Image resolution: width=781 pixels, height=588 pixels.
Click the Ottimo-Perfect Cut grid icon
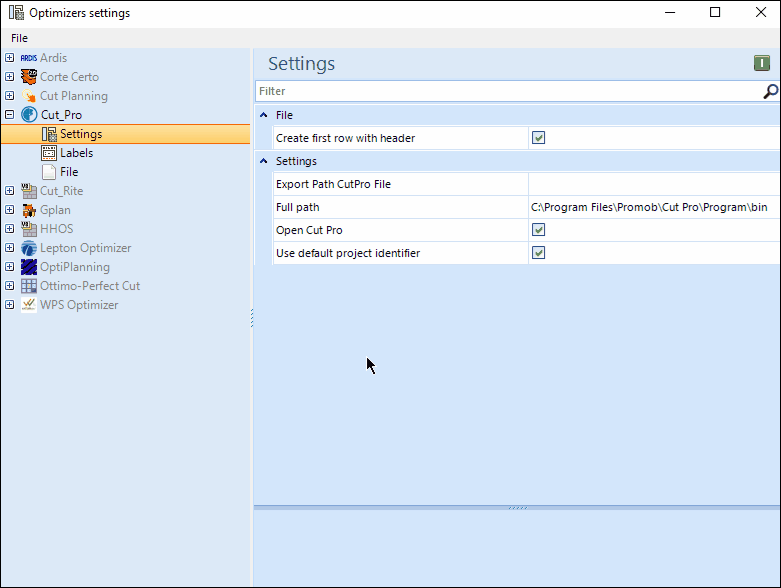point(29,286)
